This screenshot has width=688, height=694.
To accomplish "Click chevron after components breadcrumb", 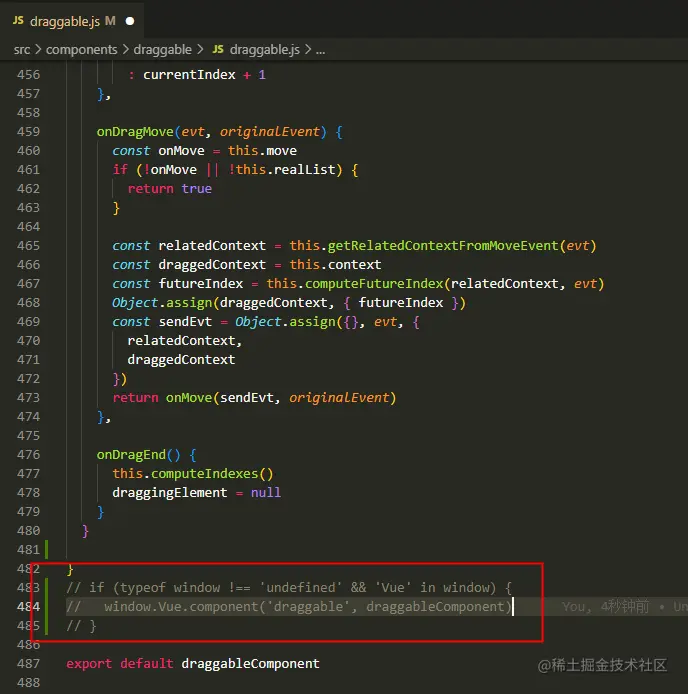I will (x=126, y=50).
